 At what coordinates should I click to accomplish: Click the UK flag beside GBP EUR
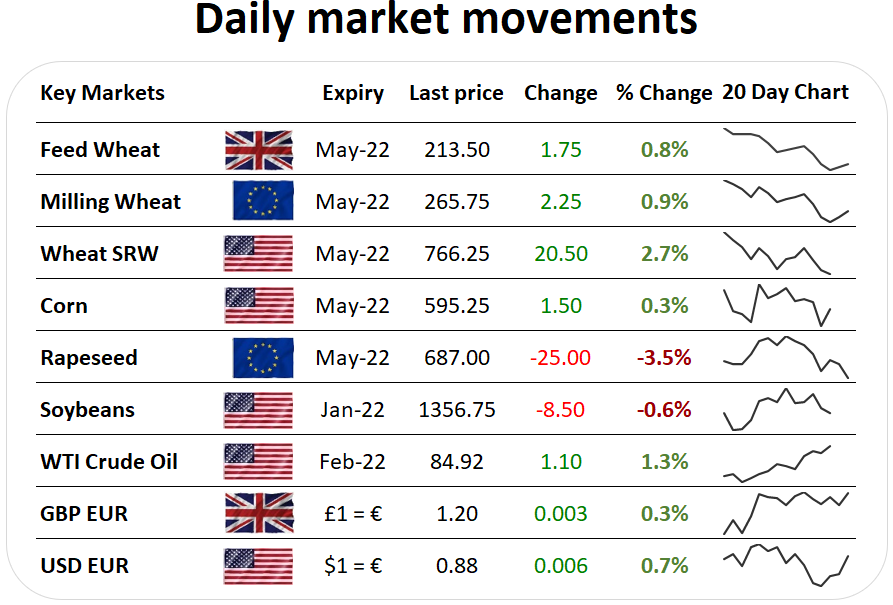259,513
